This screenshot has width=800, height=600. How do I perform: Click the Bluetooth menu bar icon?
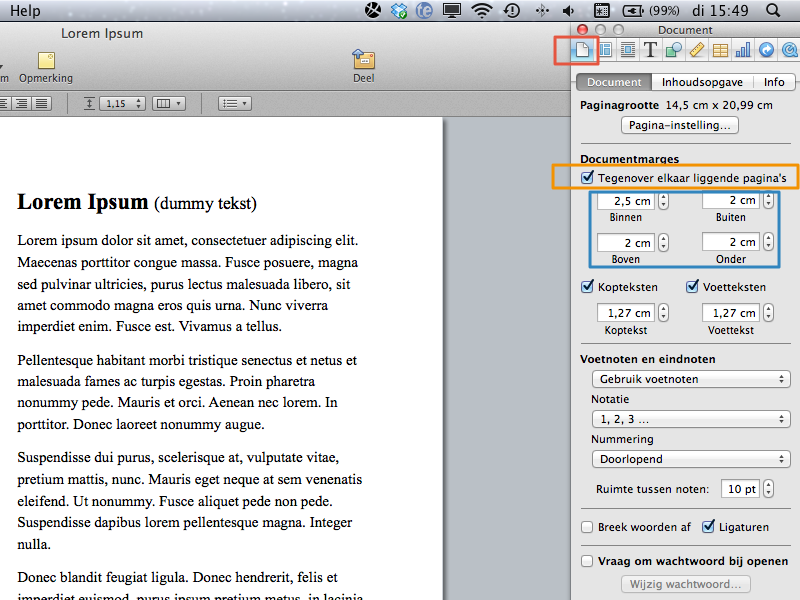(x=542, y=10)
